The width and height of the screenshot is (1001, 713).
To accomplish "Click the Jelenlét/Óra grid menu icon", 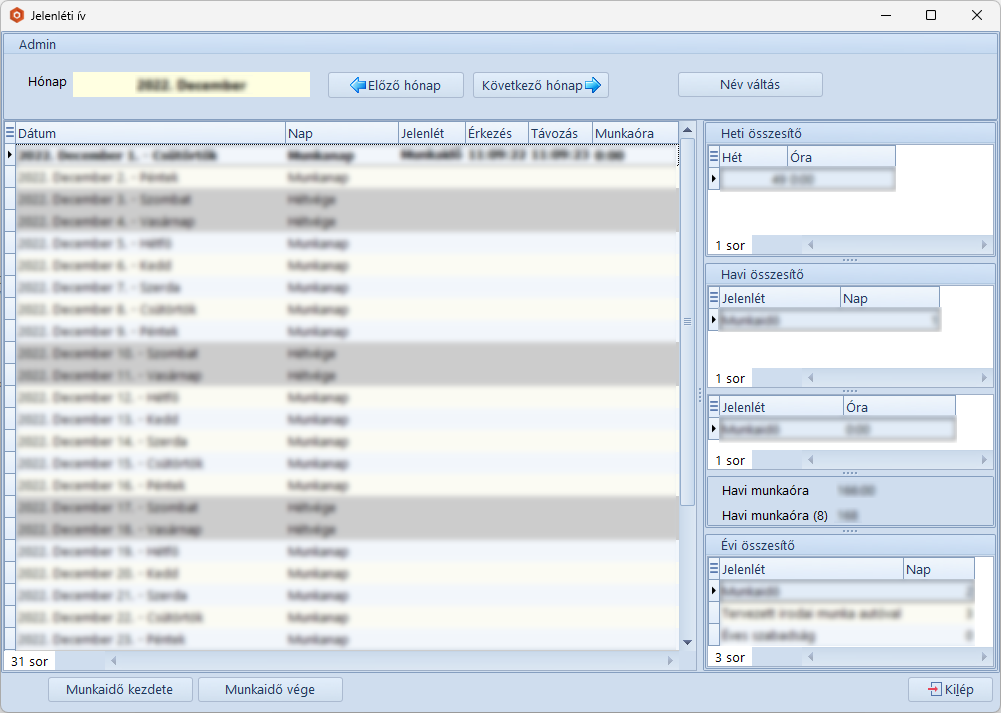I will tap(714, 407).
